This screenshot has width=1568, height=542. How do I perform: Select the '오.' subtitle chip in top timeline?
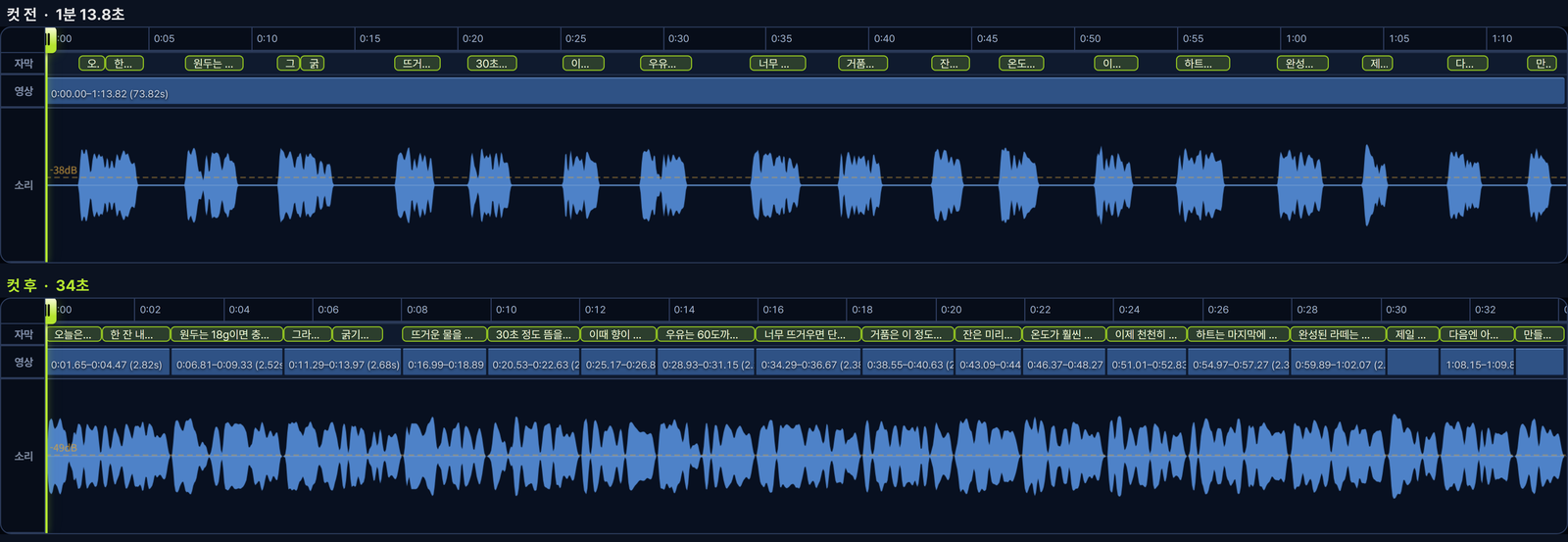91,63
